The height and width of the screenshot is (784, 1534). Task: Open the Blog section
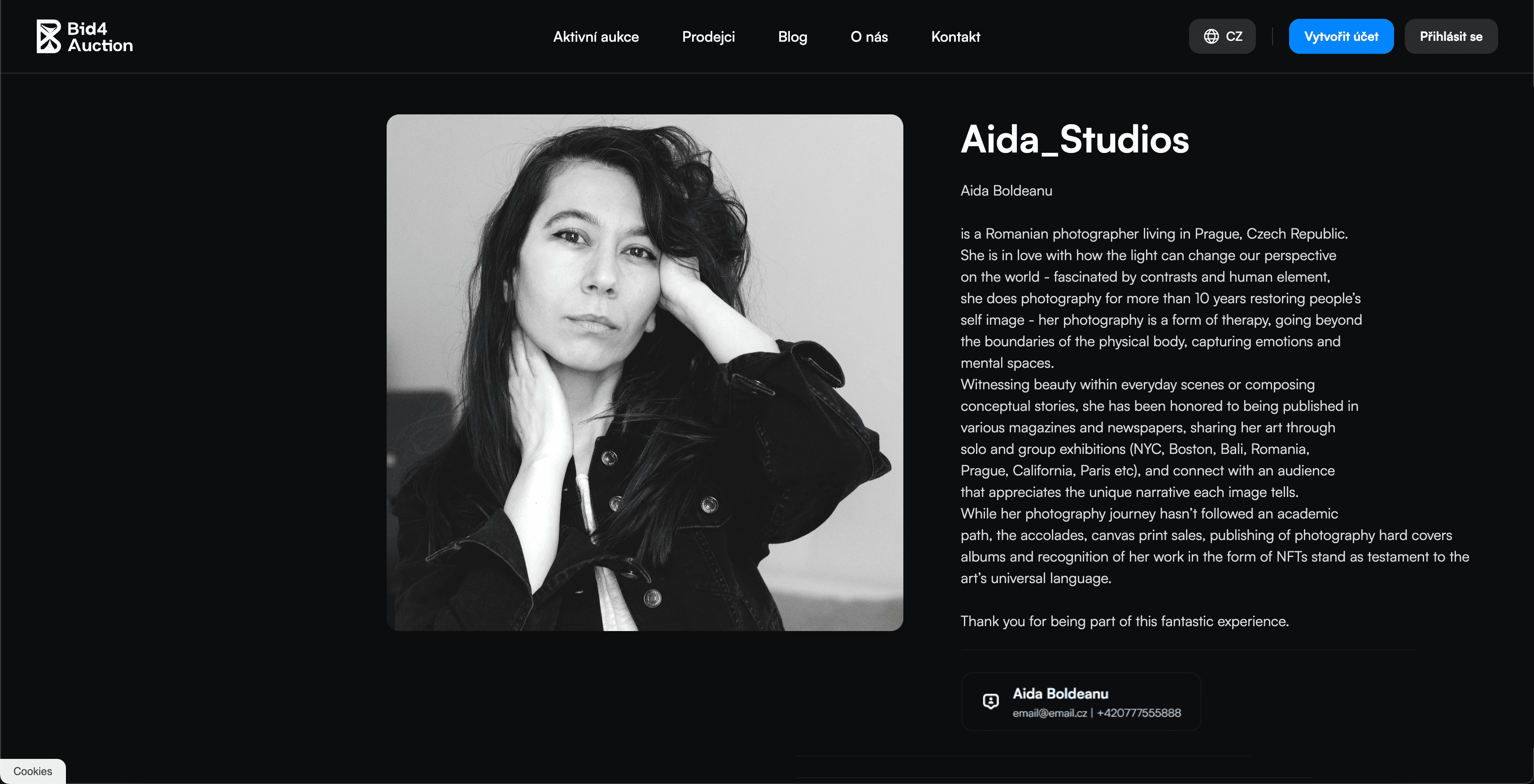pyautogui.click(x=792, y=37)
